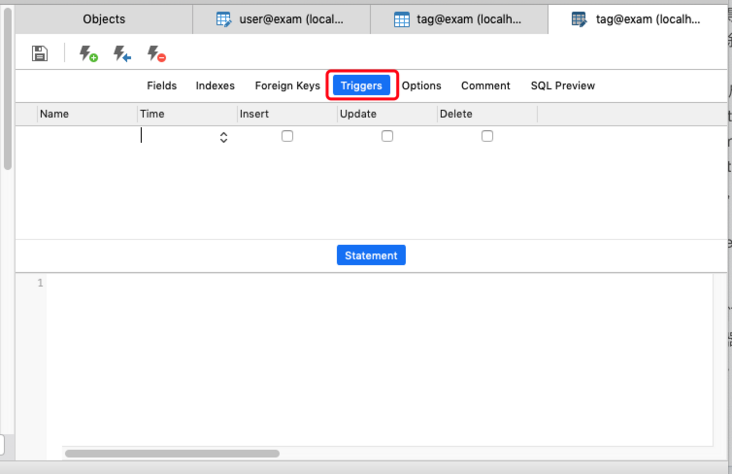The image size is (732, 474).
Task: Enable the Delete checkbox for the trigger
Action: [x=487, y=136]
